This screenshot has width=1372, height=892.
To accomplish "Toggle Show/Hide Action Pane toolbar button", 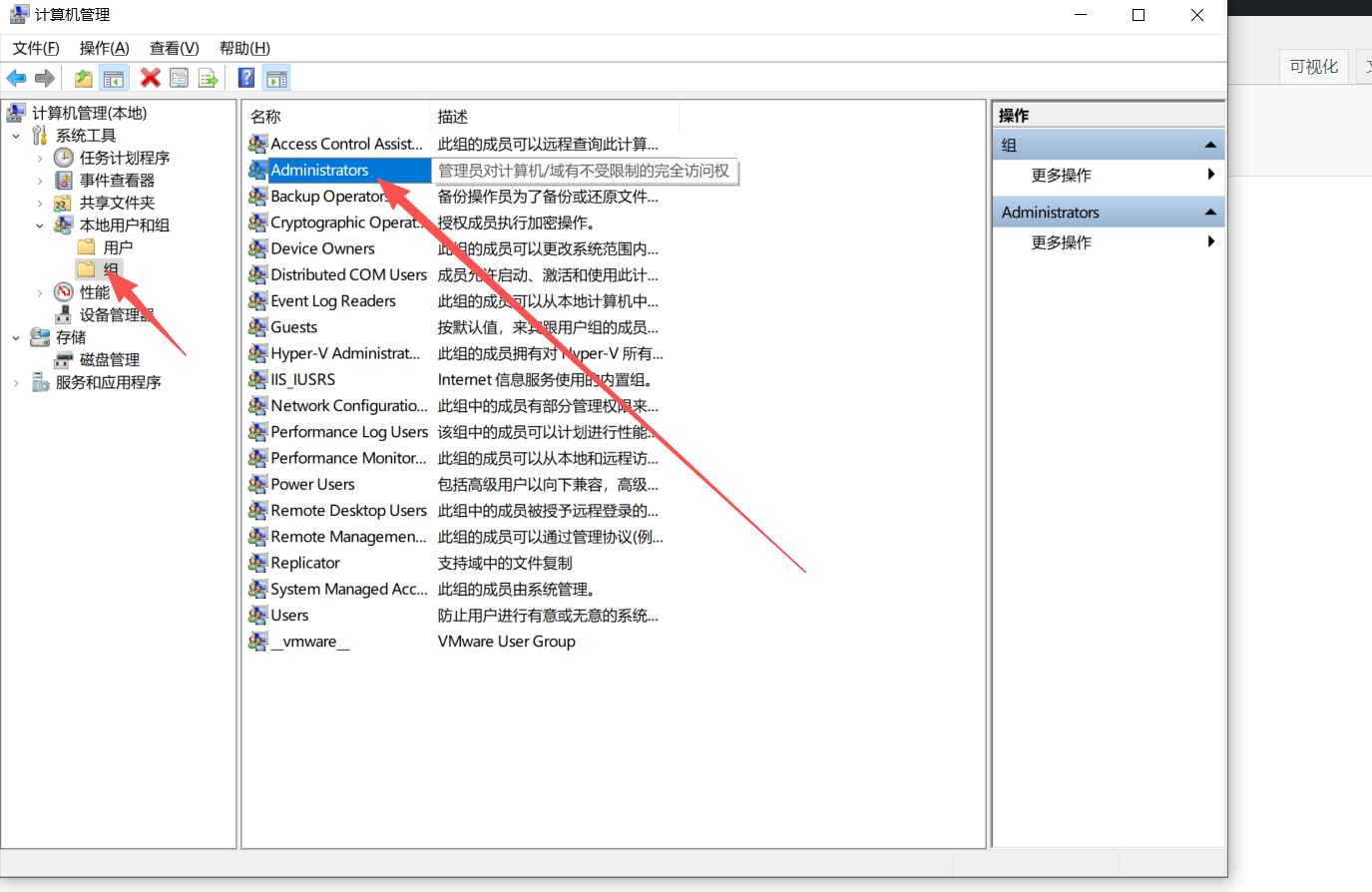I will pyautogui.click(x=277, y=78).
